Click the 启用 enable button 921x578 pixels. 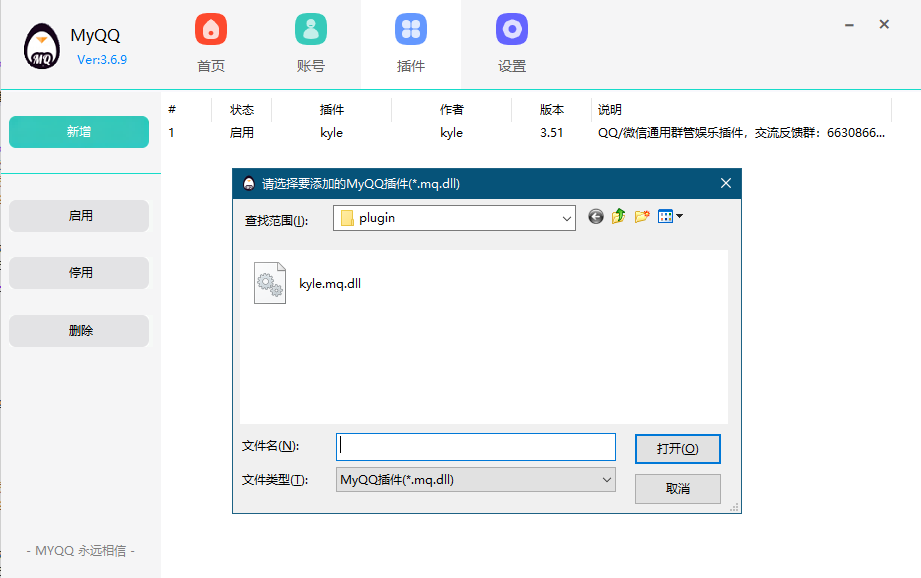coord(78,216)
